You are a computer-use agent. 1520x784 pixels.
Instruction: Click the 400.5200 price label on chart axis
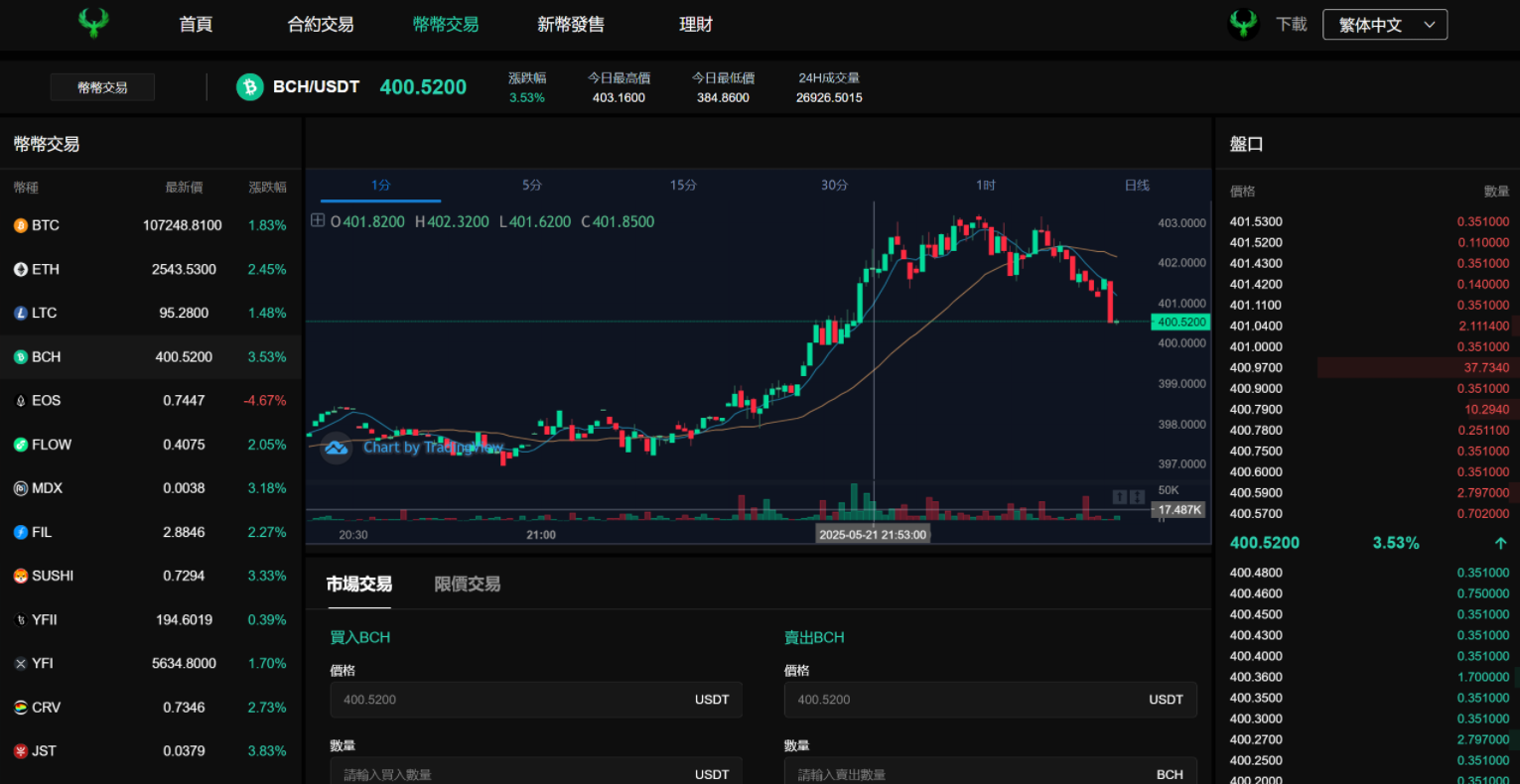(x=1180, y=323)
